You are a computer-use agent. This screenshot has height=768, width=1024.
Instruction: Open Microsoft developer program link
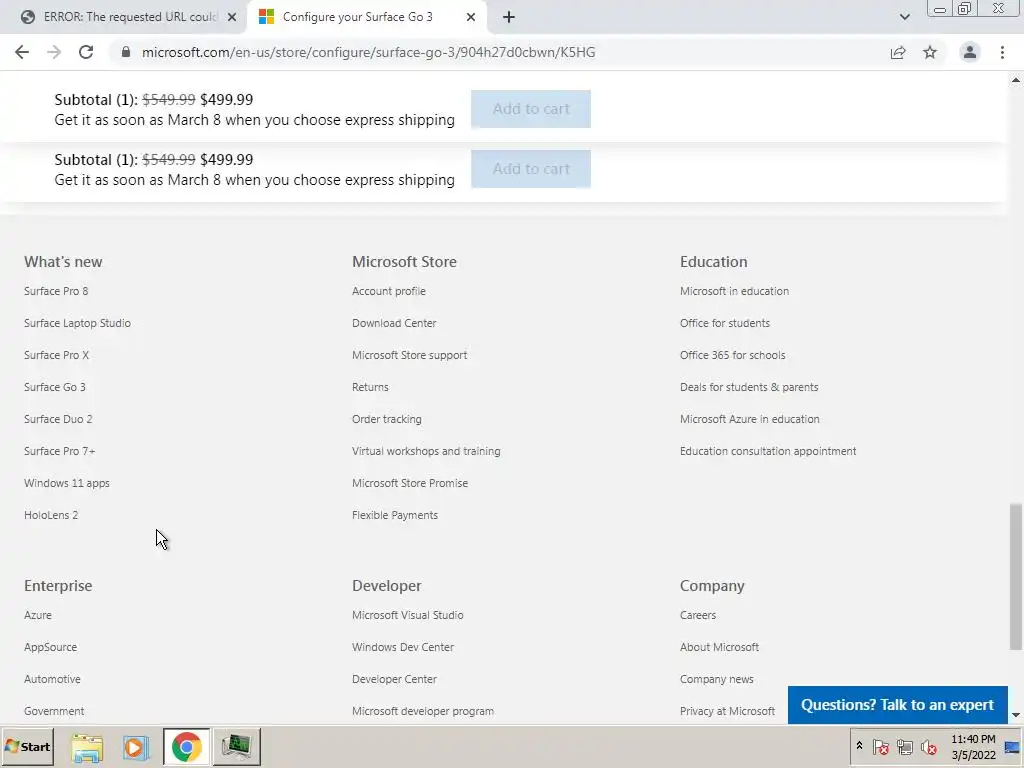click(423, 711)
